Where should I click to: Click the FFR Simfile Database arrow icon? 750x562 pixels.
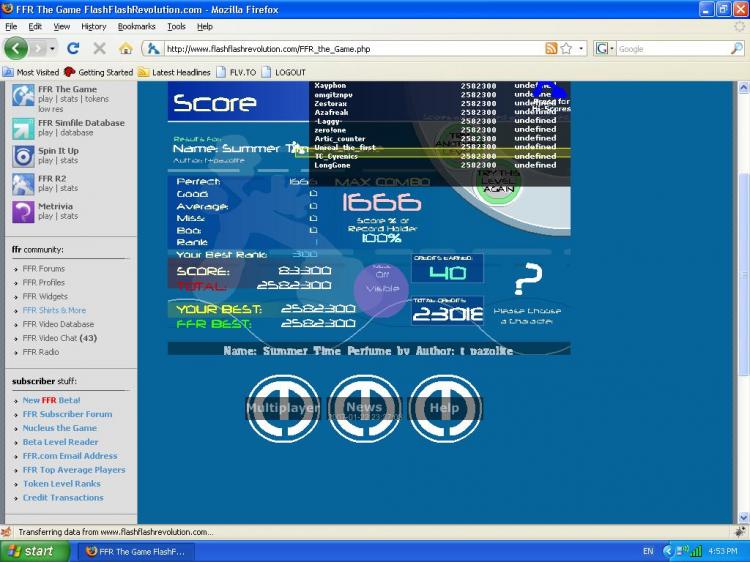(x=23, y=128)
